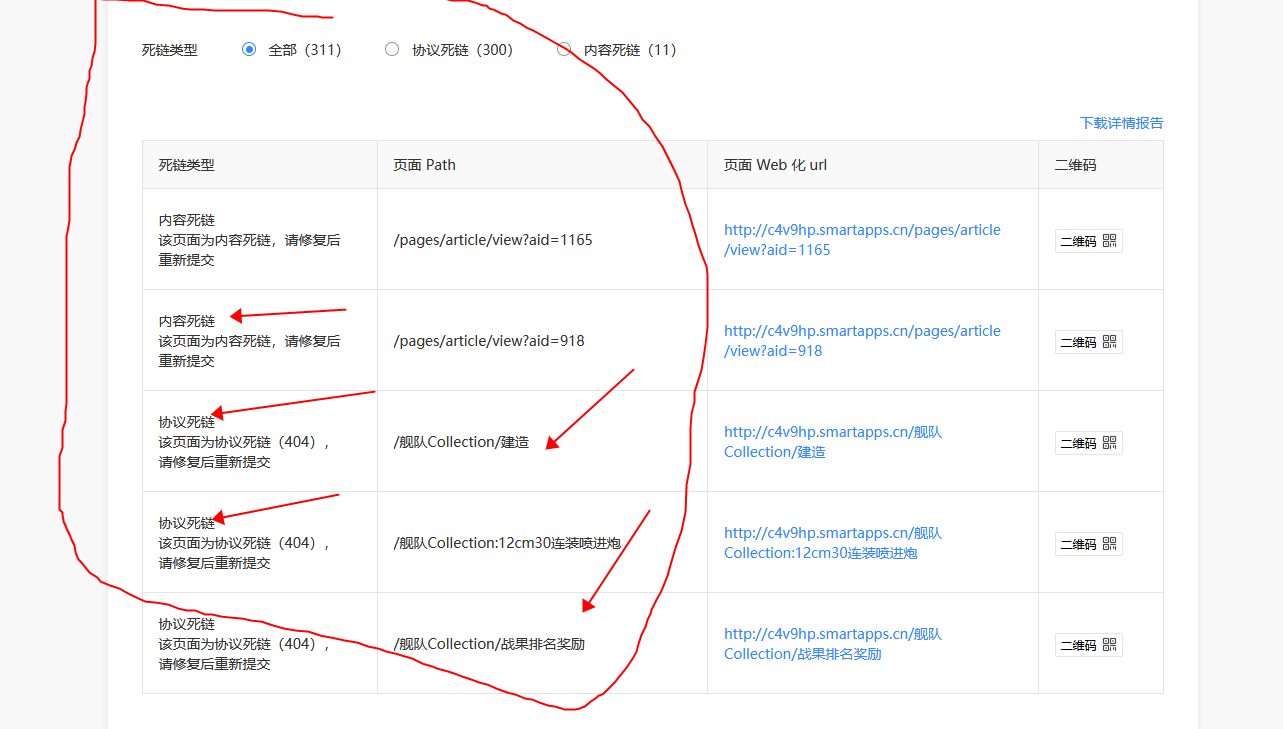Select the 协议死链 (300) radio option
The image size is (1283, 729).
pyautogui.click(x=392, y=49)
